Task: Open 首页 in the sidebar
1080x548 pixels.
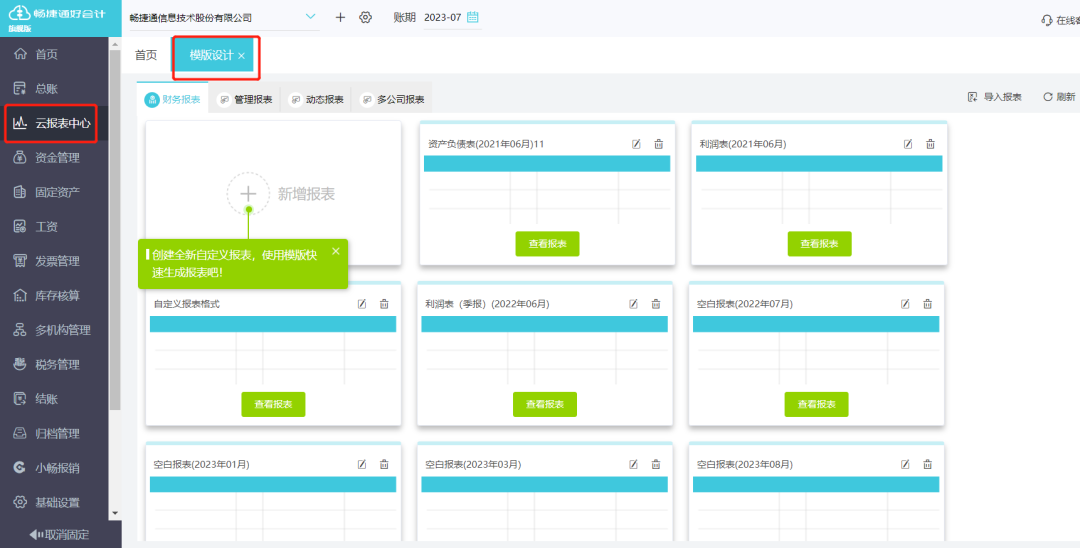Action: (x=54, y=54)
